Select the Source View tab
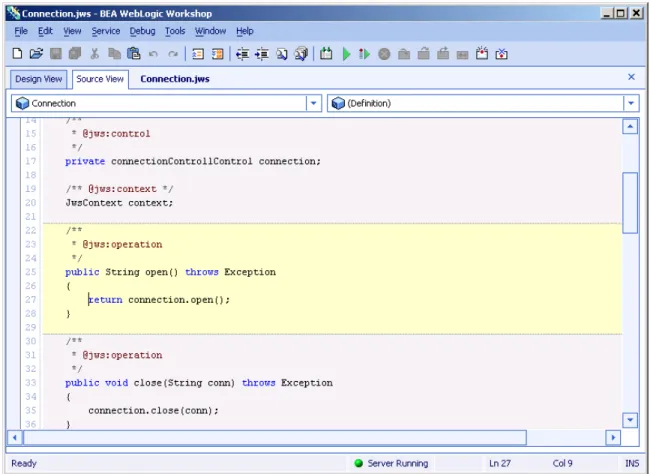650x474 pixels. click(100, 79)
